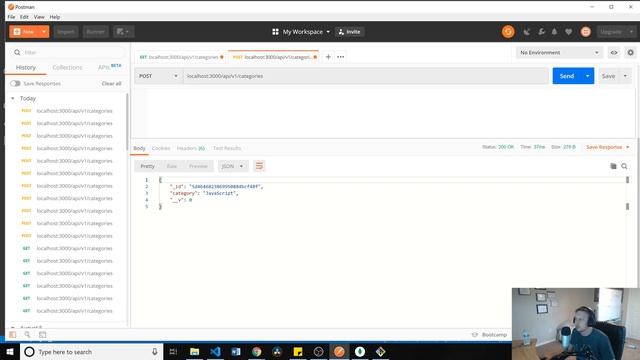Show the response Headers tab
Screen dimensions: 640x360
coord(191,148)
